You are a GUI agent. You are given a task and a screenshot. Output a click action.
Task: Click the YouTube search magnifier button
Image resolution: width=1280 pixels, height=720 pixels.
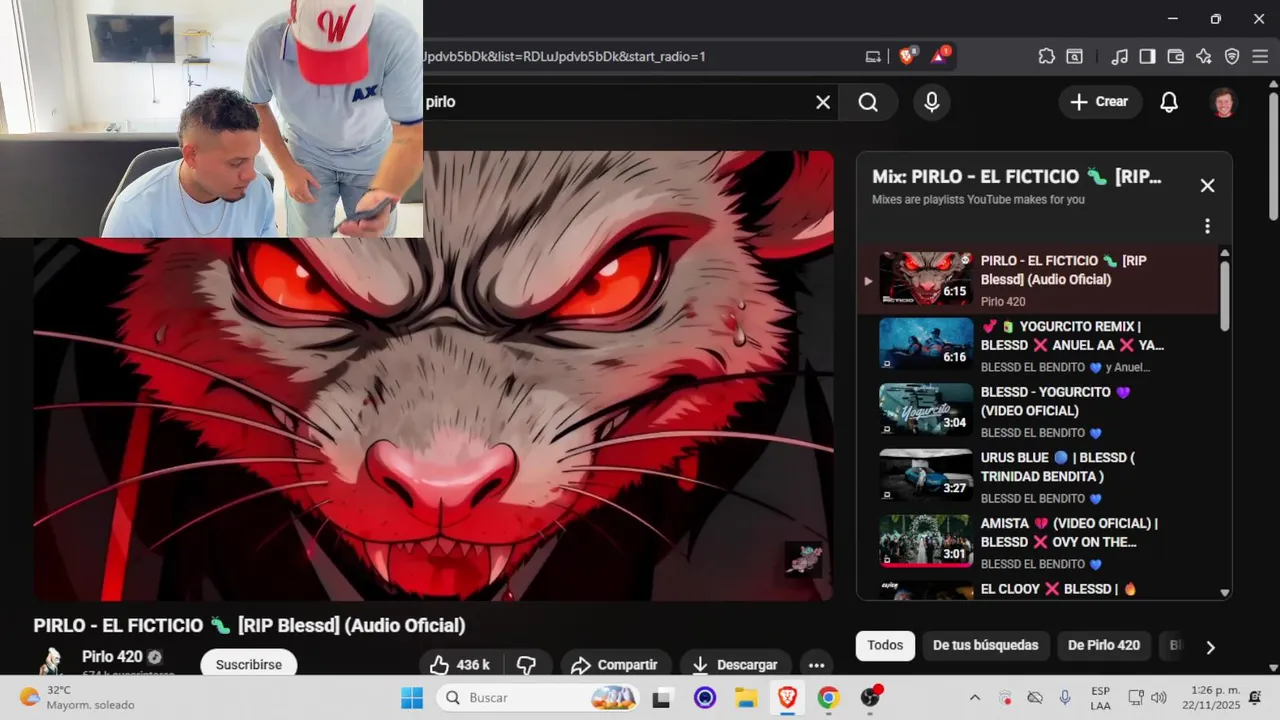point(868,102)
